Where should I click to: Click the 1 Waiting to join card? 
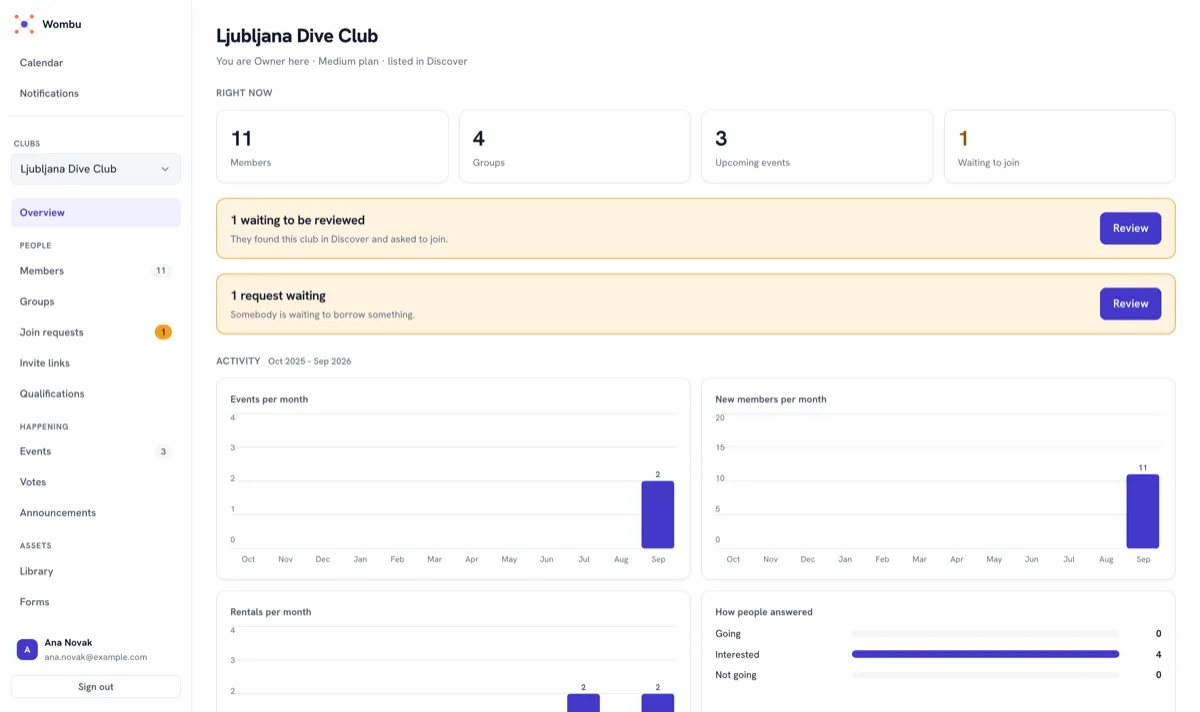tap(1059, 146)
